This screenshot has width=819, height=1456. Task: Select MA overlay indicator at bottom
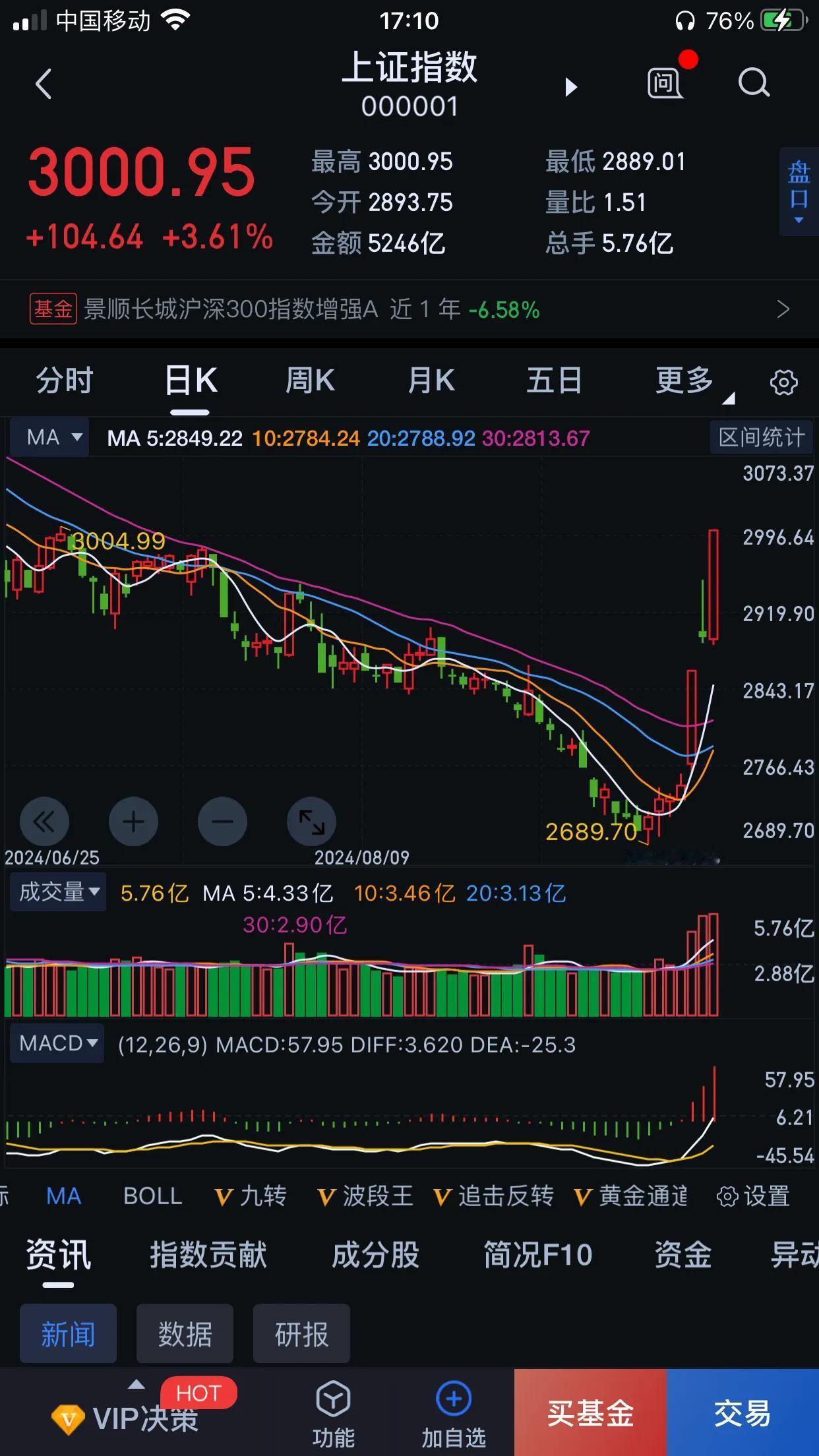tap(64, 1196)
